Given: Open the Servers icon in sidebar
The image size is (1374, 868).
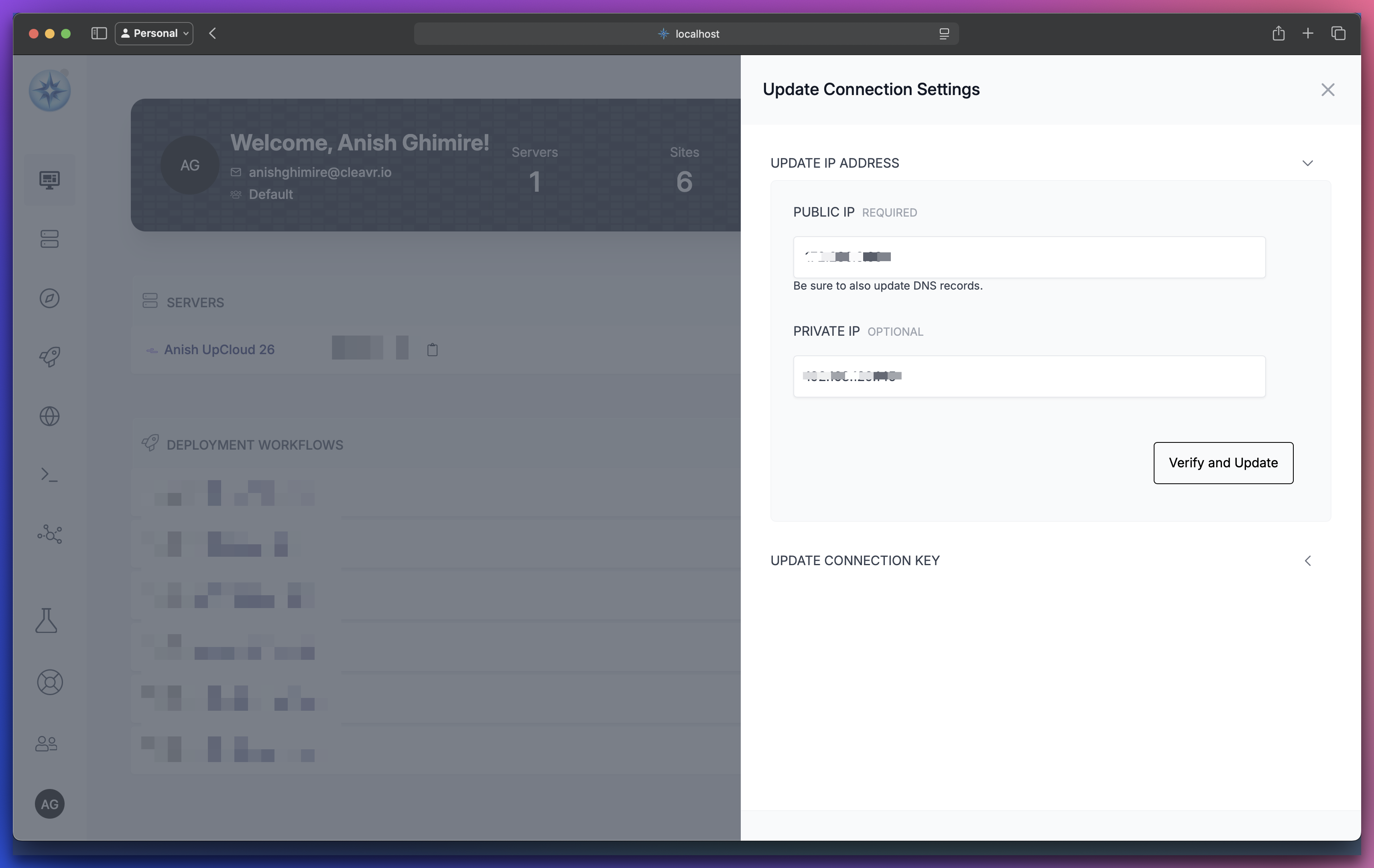Looking at the screenshot, I should (x=50, y=239).
